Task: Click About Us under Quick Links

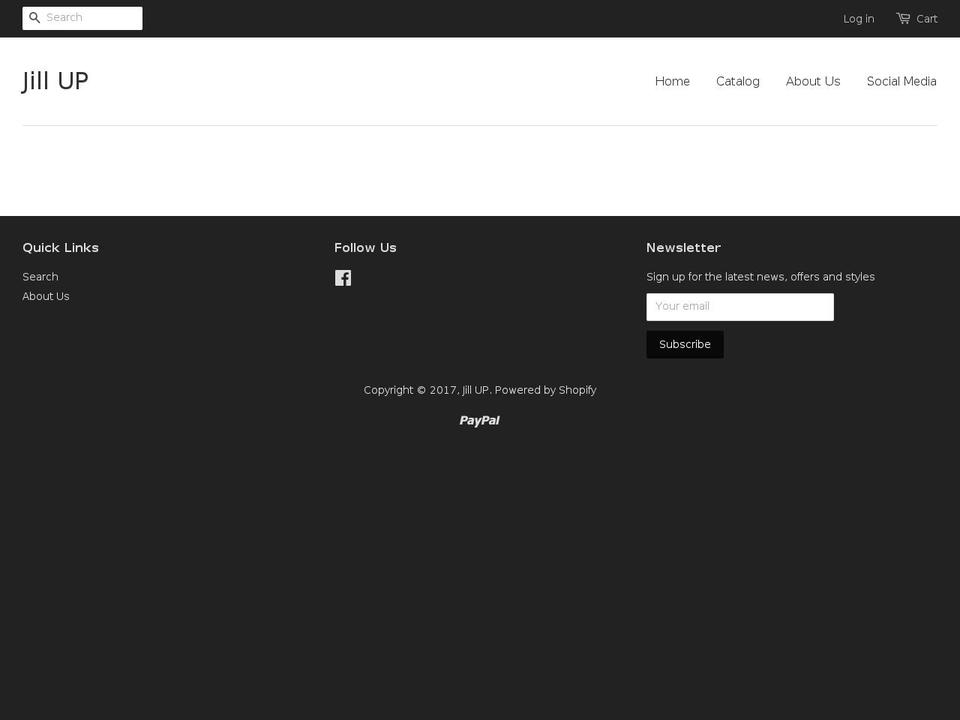Action: 46,296
